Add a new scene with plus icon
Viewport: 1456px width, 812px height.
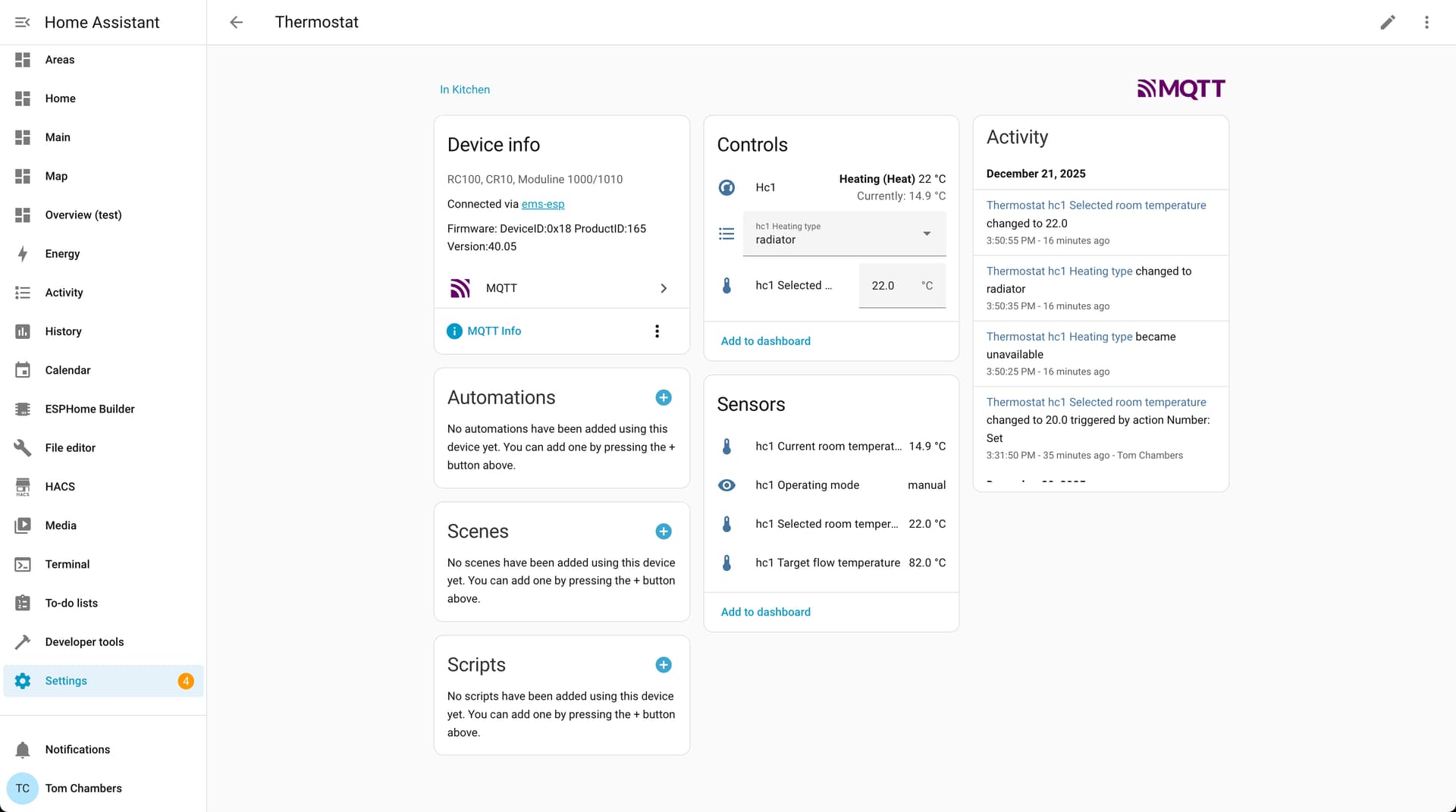tap(663, 531)
